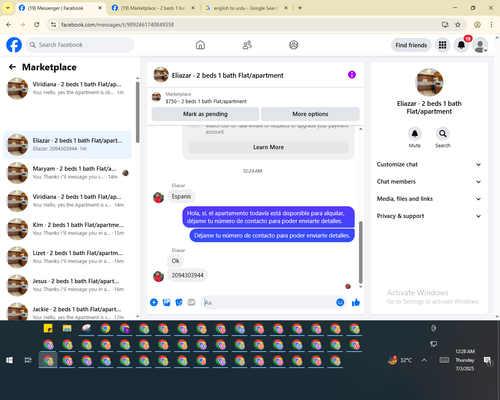Send a thumbs-up like
Screen dimensions: 500x400
pyautogui.click(x=356, y=302)
